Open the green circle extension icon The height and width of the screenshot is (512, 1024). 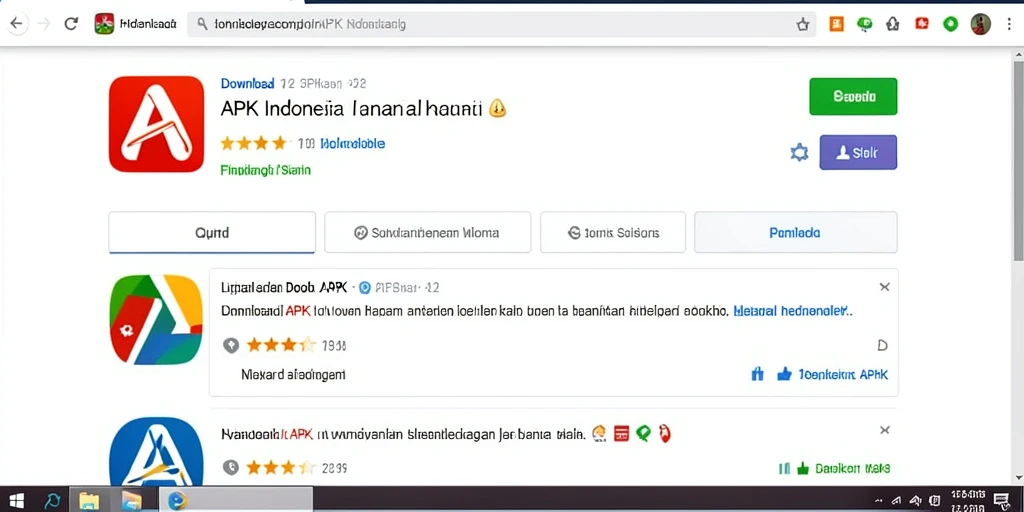tap(951, 24)
